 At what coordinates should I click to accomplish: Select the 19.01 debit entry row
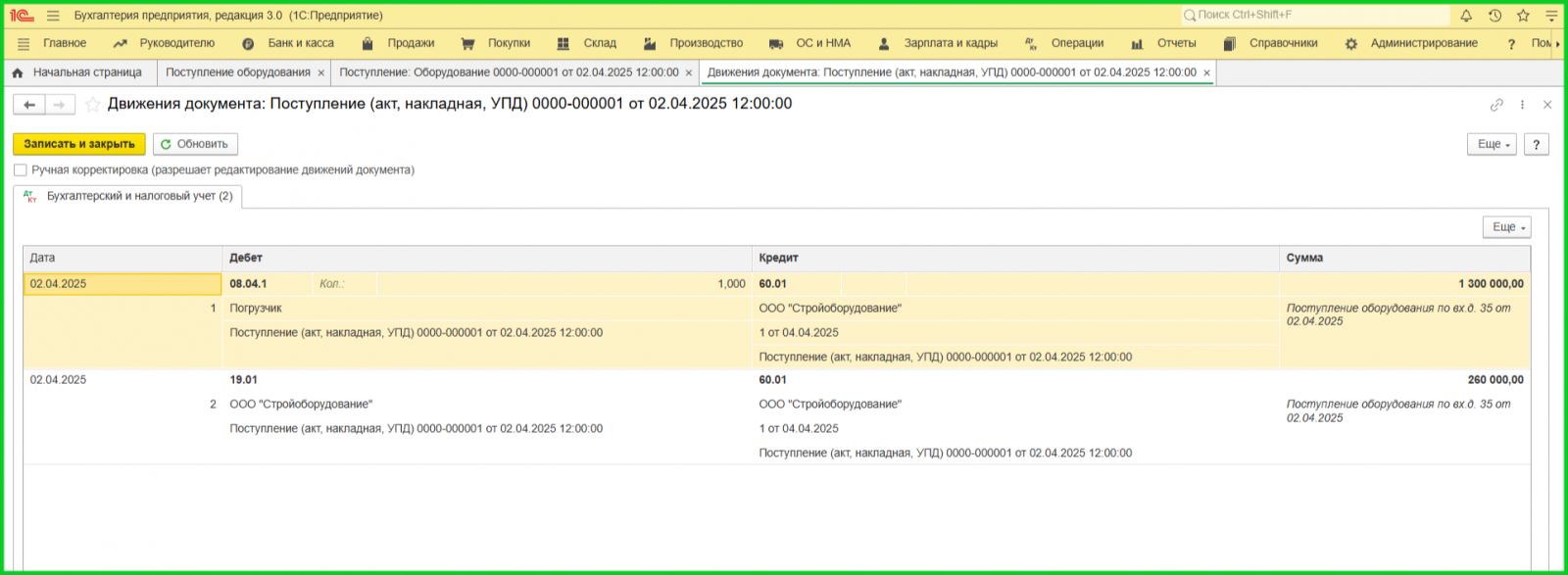[x=244, y=380]
